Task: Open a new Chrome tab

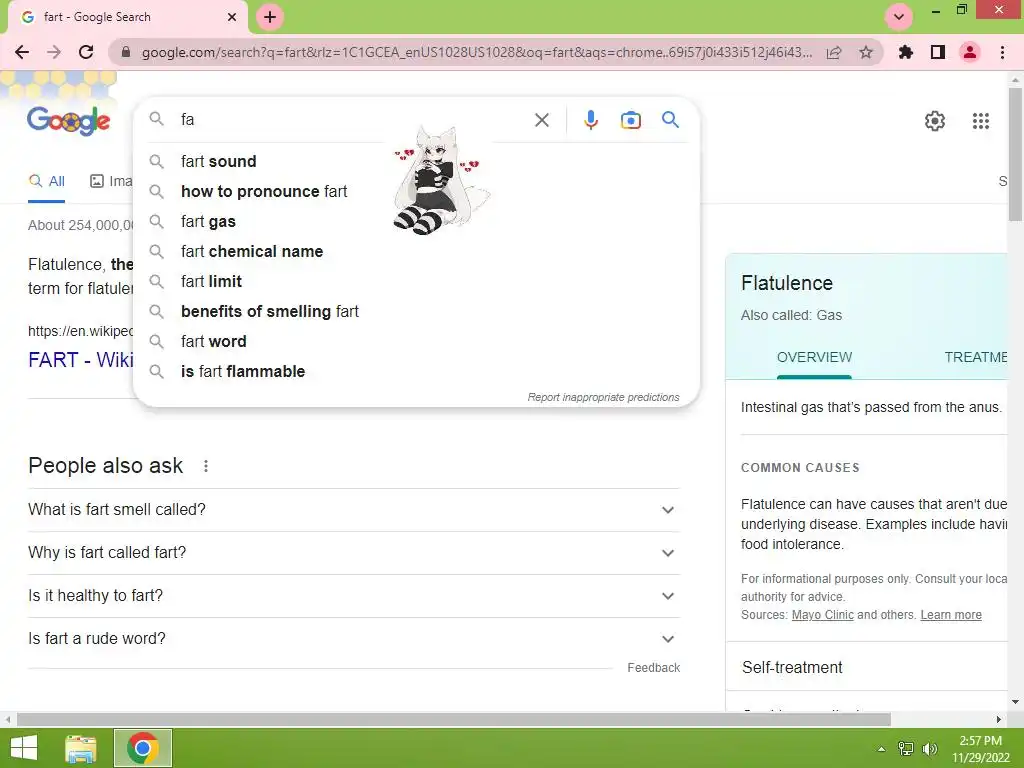Action: pyautogui.click(x=270, y=17)
